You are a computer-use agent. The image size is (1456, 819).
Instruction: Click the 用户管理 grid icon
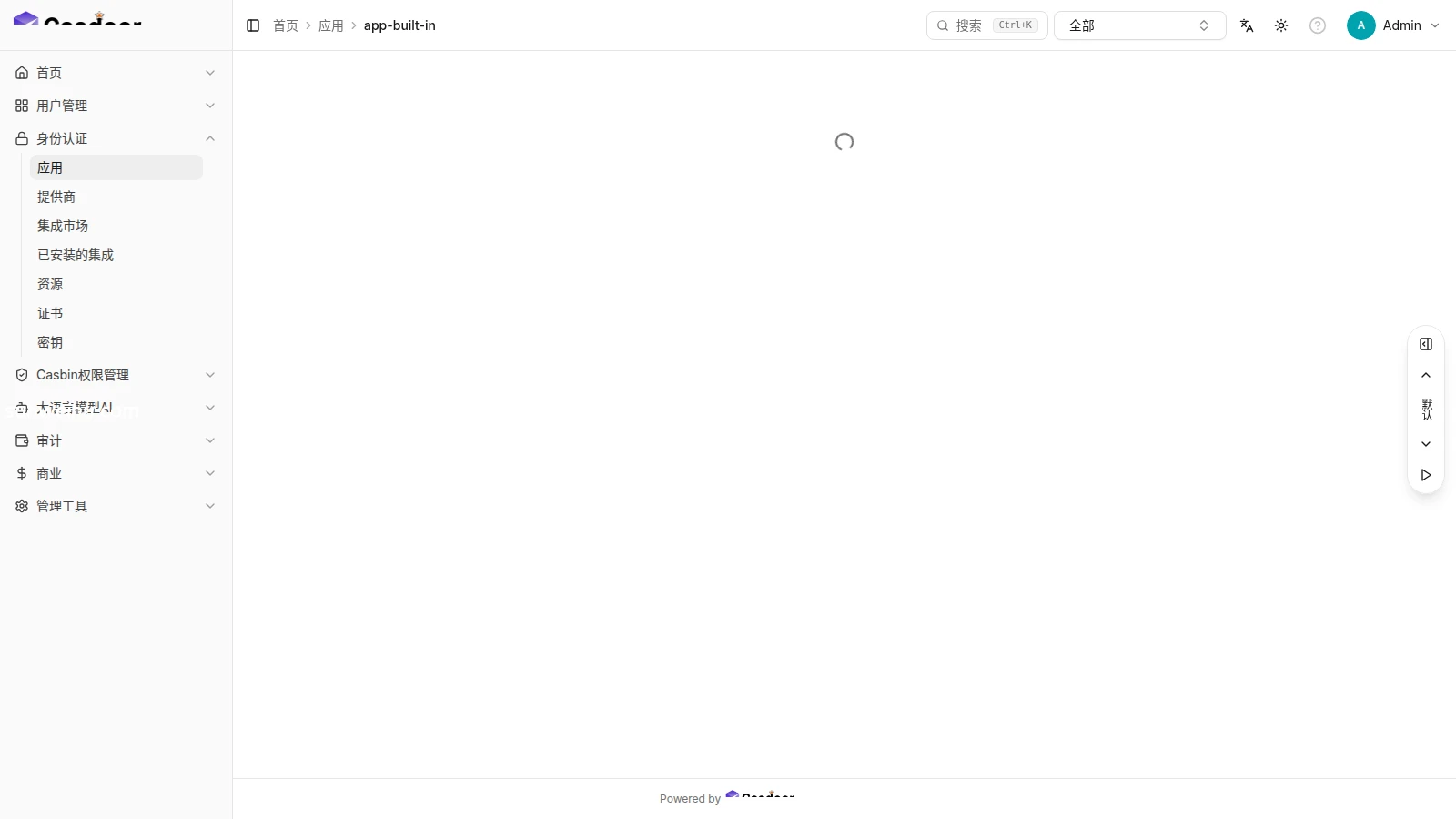22,106
